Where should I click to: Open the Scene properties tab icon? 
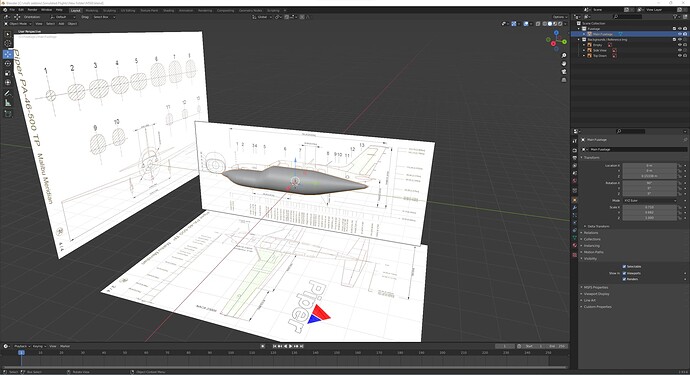[574, 173]
